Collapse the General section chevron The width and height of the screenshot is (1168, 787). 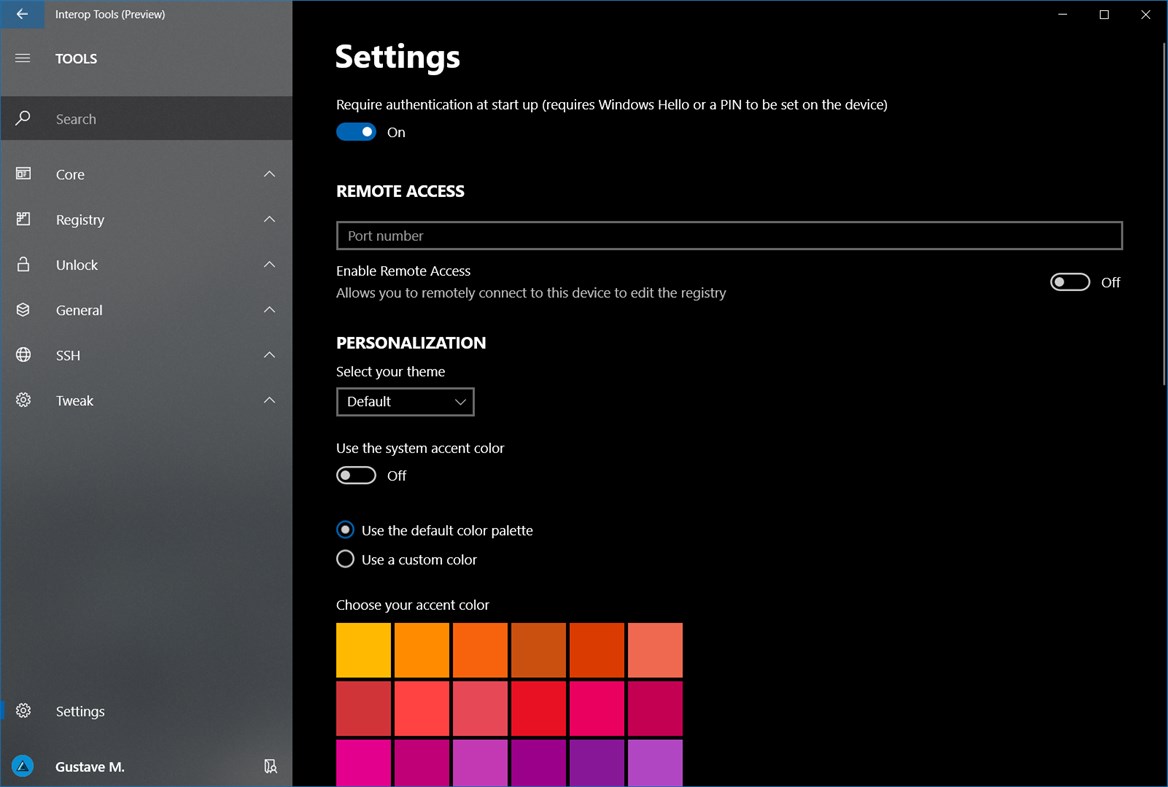coord(269,310)
